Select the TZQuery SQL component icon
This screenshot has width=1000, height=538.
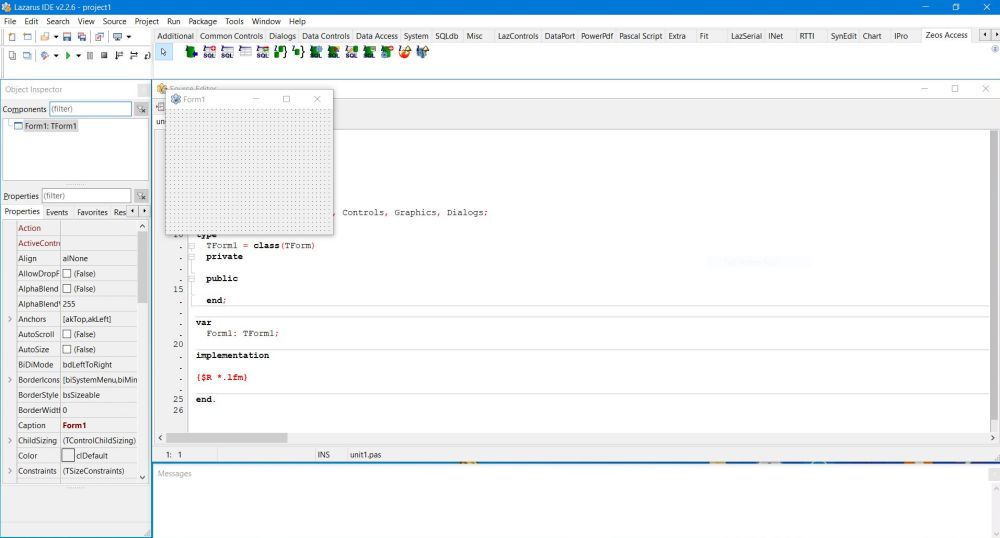[x=227, y=52]
